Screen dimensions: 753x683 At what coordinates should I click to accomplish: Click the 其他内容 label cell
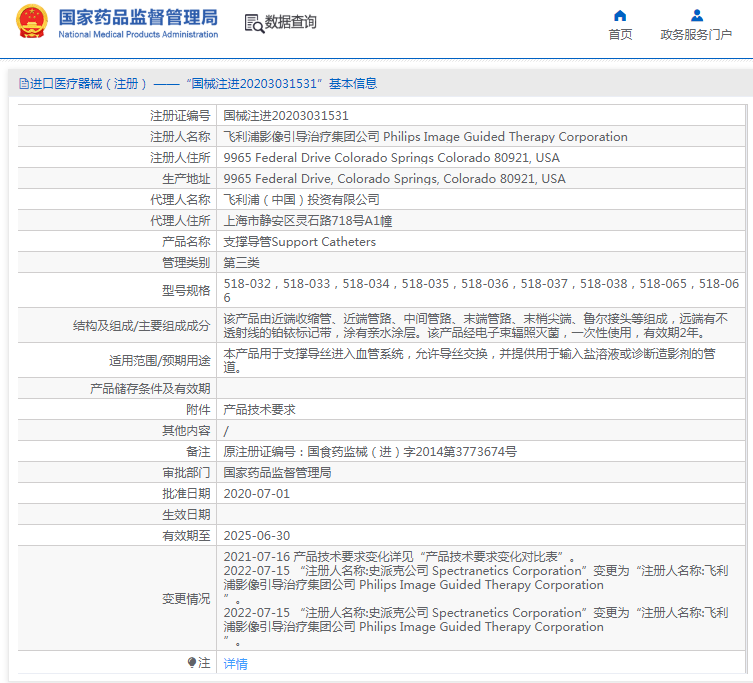pyautogui.click(x=117, y=431)
